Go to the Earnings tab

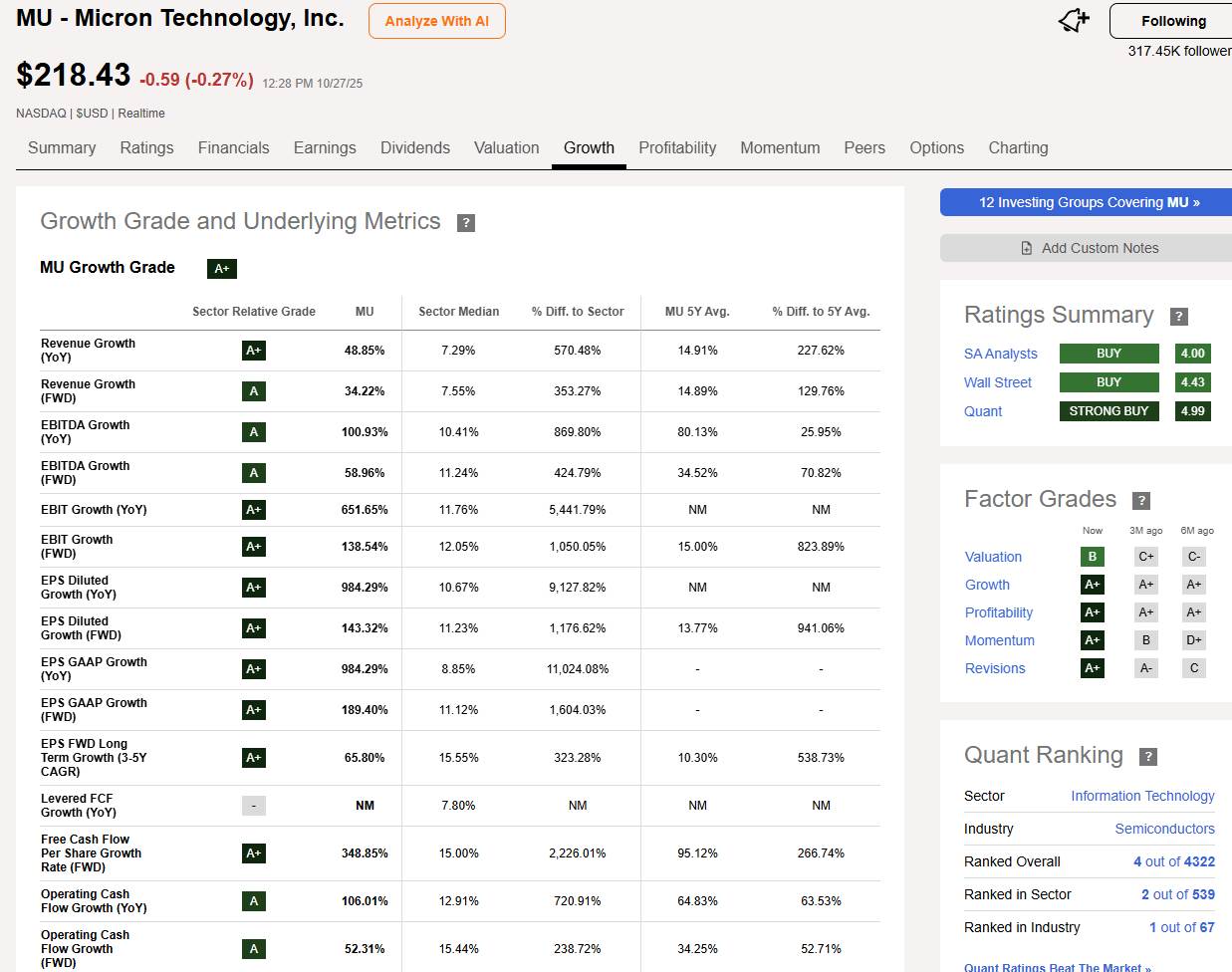325,147
